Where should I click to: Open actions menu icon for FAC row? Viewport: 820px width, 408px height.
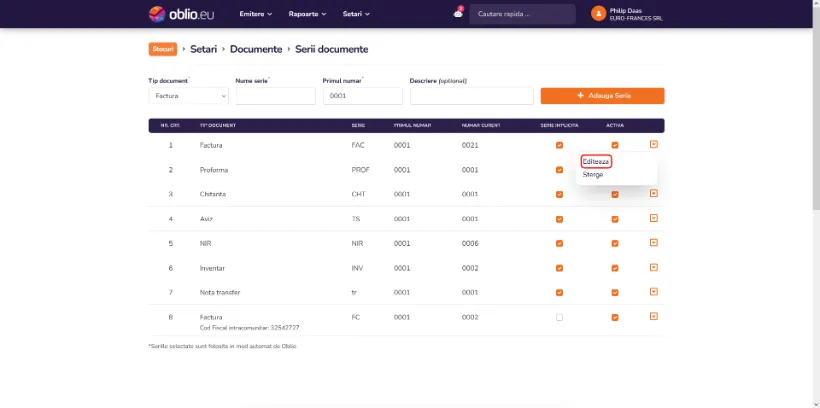coord(654,144)
